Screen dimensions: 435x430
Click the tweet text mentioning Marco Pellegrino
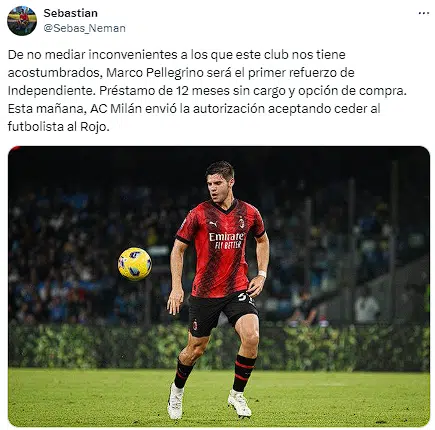(181, 72)
